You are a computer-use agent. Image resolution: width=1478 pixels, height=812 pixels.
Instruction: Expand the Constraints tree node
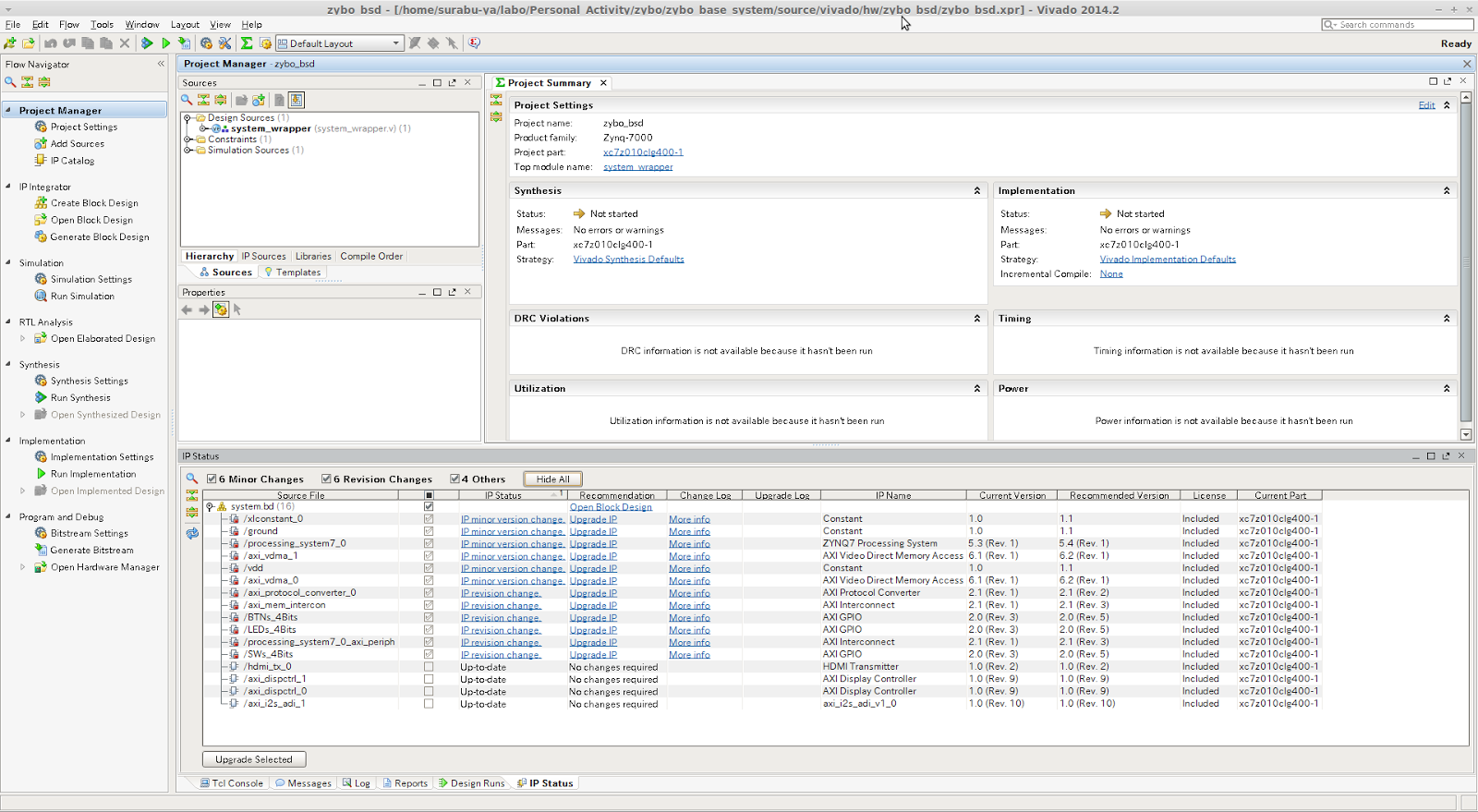tap(188, 139)
